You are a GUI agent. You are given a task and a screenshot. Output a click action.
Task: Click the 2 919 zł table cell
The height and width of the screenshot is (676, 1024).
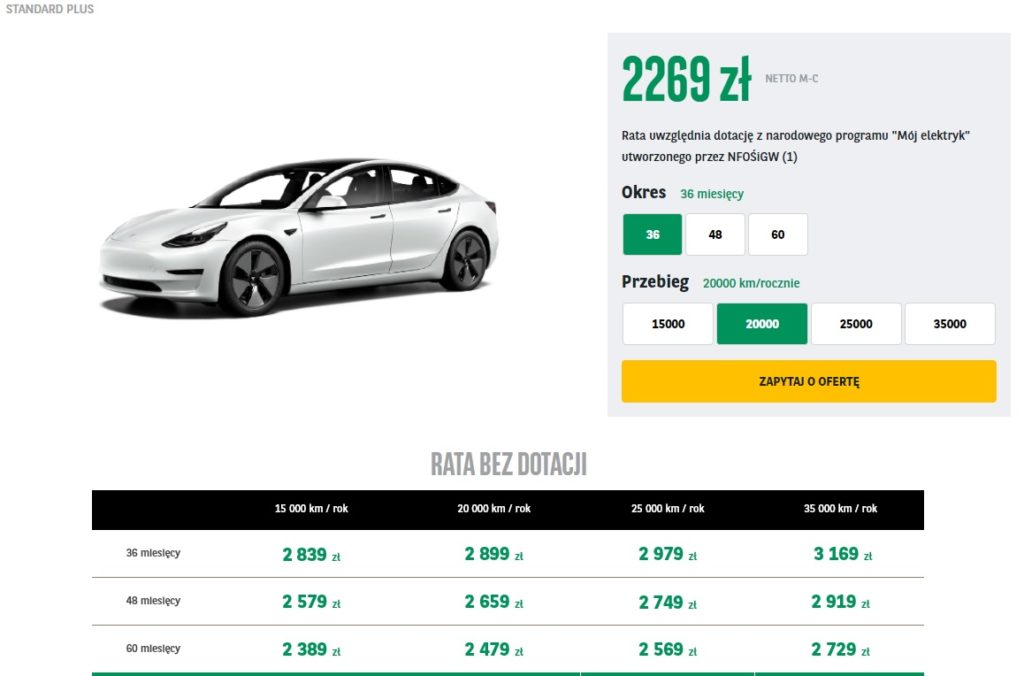840,602
